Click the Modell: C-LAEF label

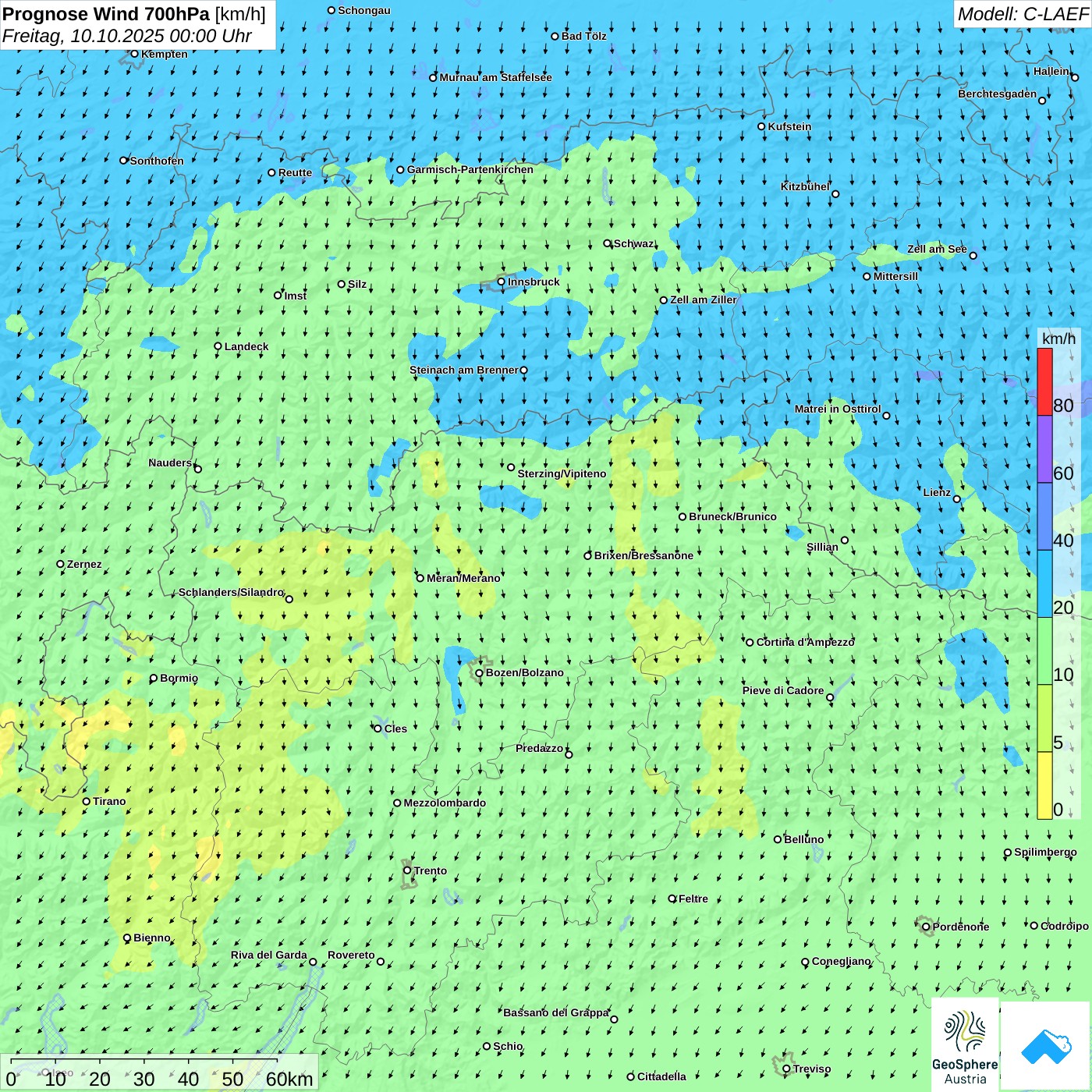pos(1022,14)
